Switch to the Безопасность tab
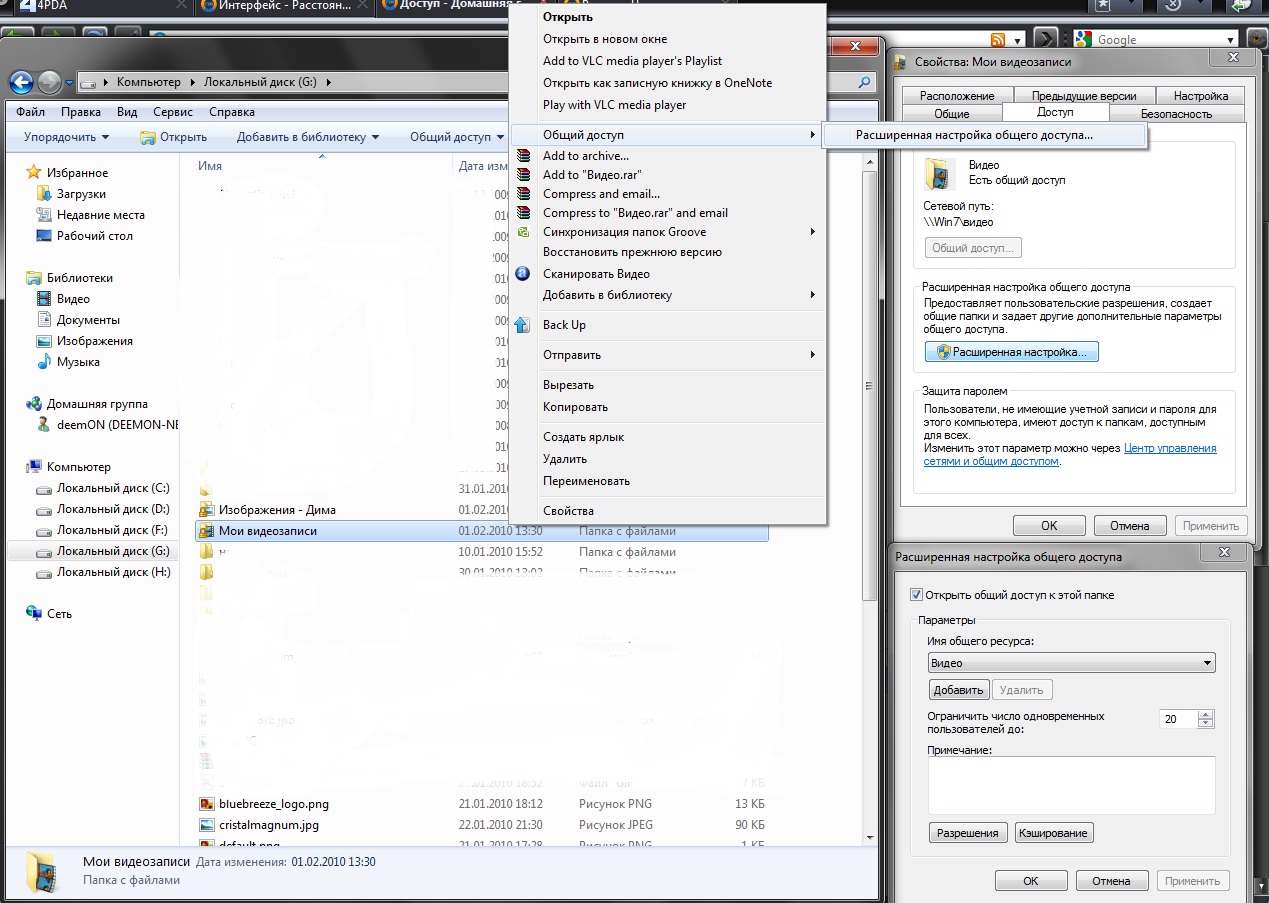 pyautogui.click(x=1176, y=114)
